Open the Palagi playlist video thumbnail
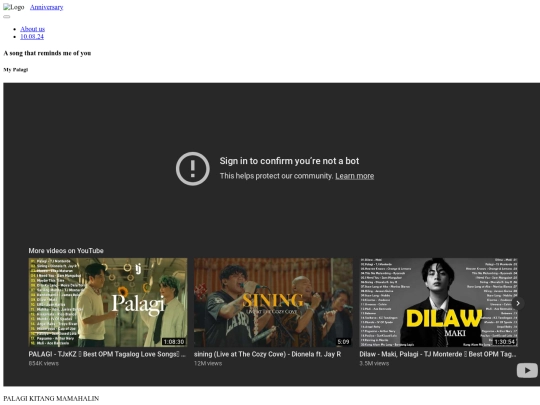The image size is (540, 405). [108, 302]
